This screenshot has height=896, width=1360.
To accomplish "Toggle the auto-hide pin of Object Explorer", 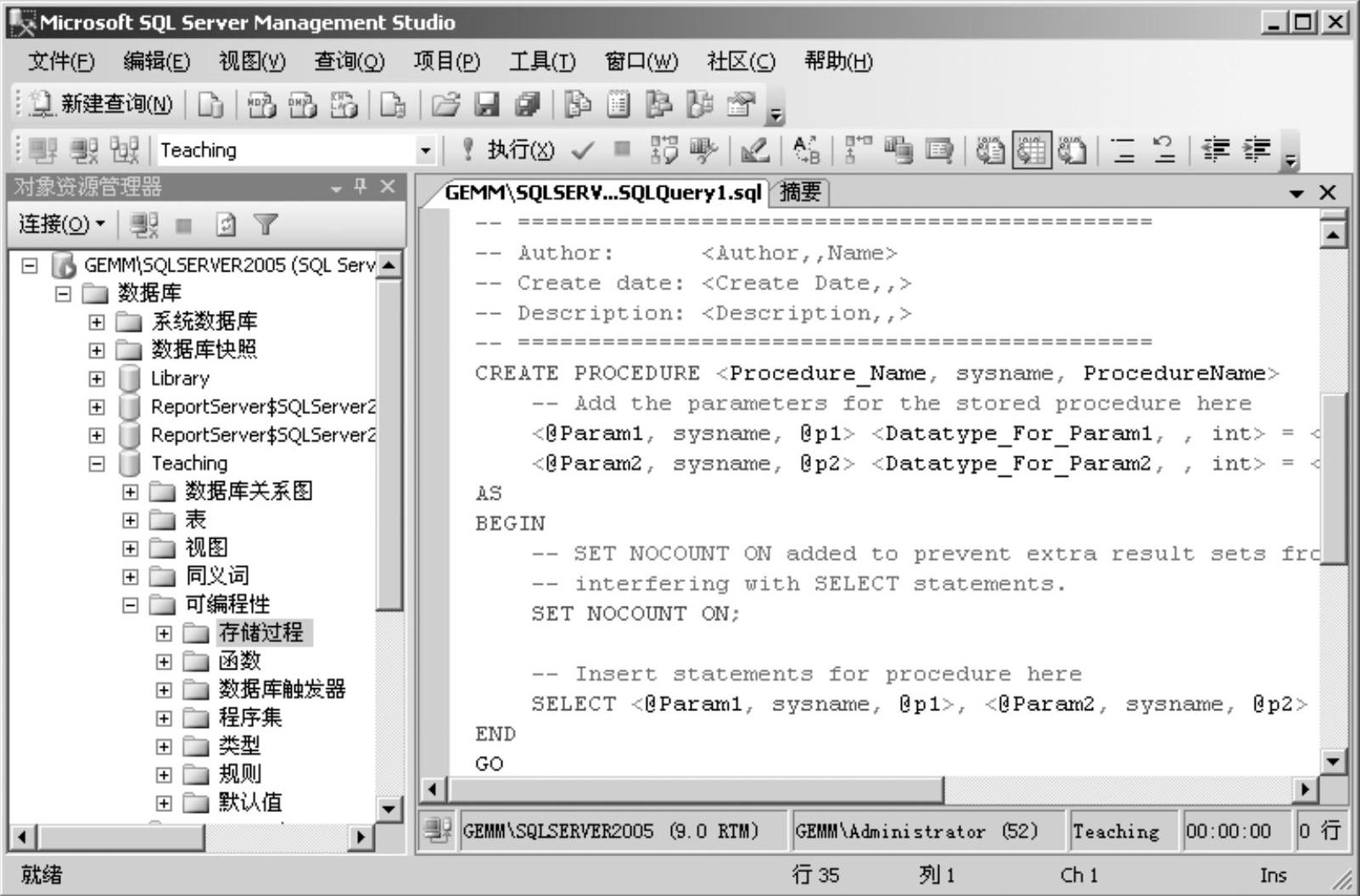I will (361, 186).
